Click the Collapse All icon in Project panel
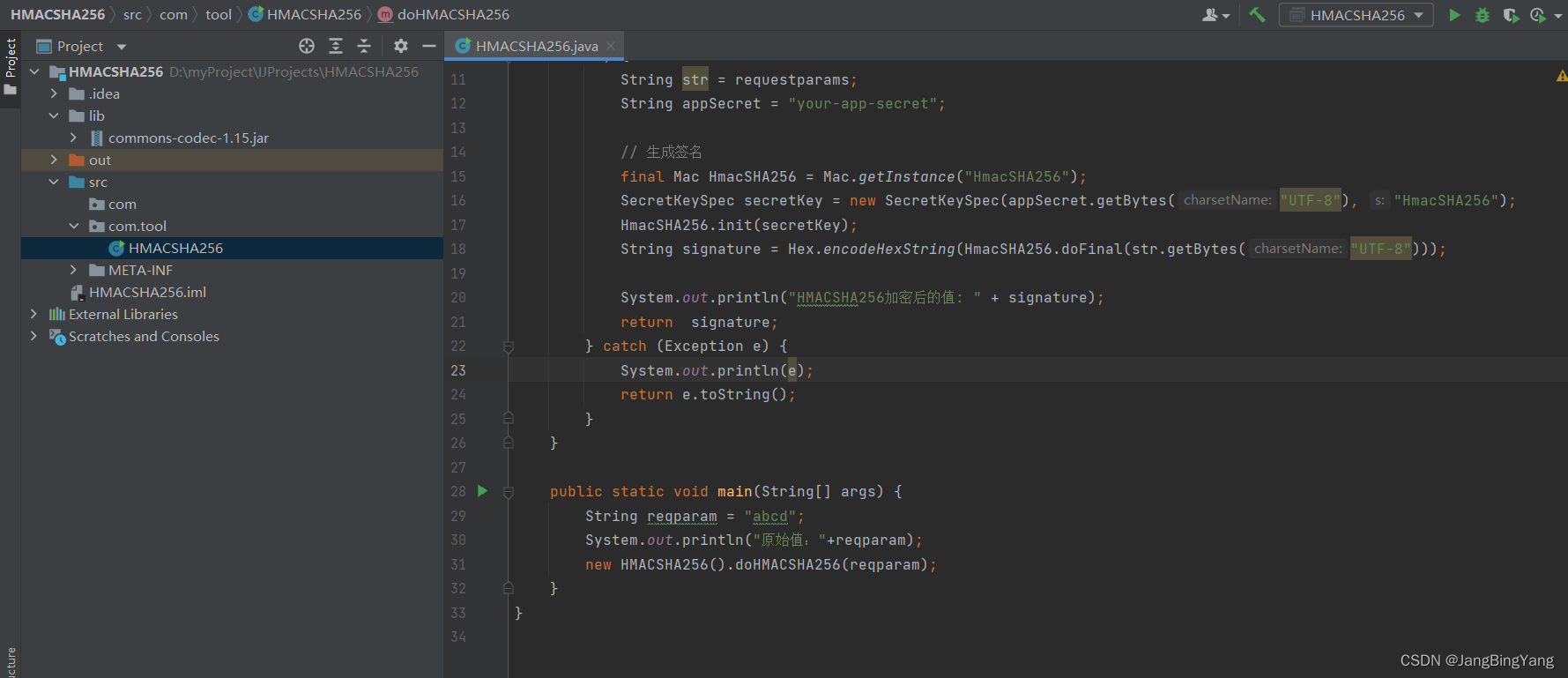Screen dimensions: 1568x678 [x=364, y=46]
